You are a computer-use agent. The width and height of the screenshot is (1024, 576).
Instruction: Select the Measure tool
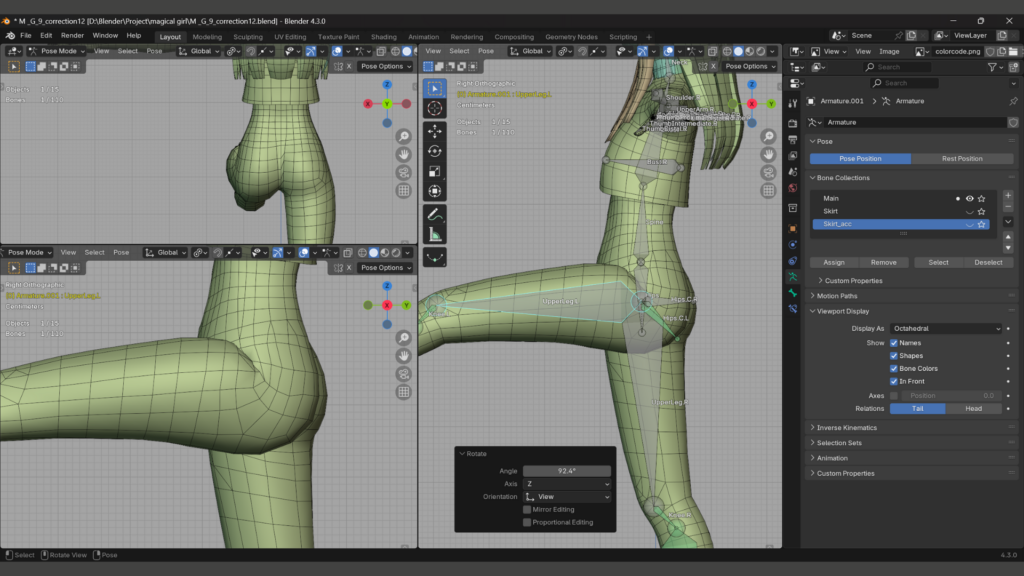coord(435,234)
